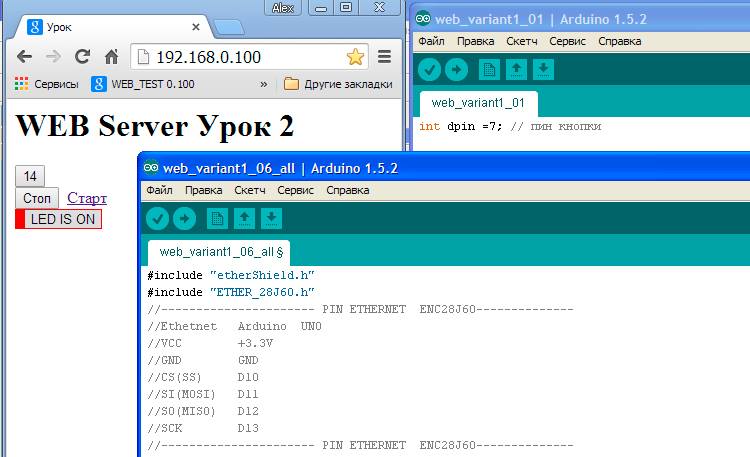The width and height of the screenshot is (750, 457).
Task: Click New sketch icon in web_variant1_06_all window
Action: pos(217,219)
